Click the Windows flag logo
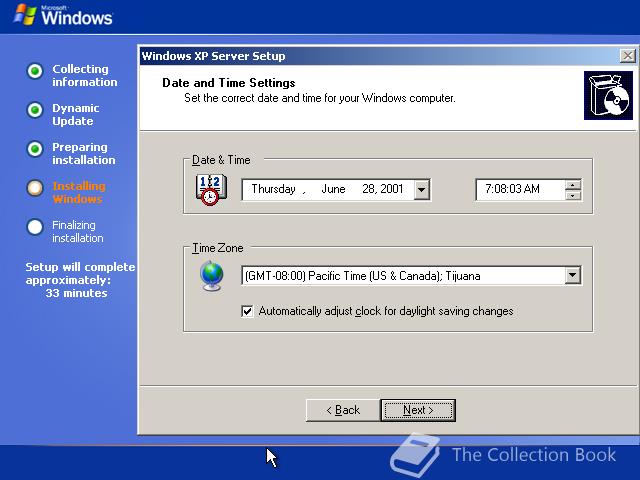Viewport: 640px width, 480px height. click(x=24, y=15)
